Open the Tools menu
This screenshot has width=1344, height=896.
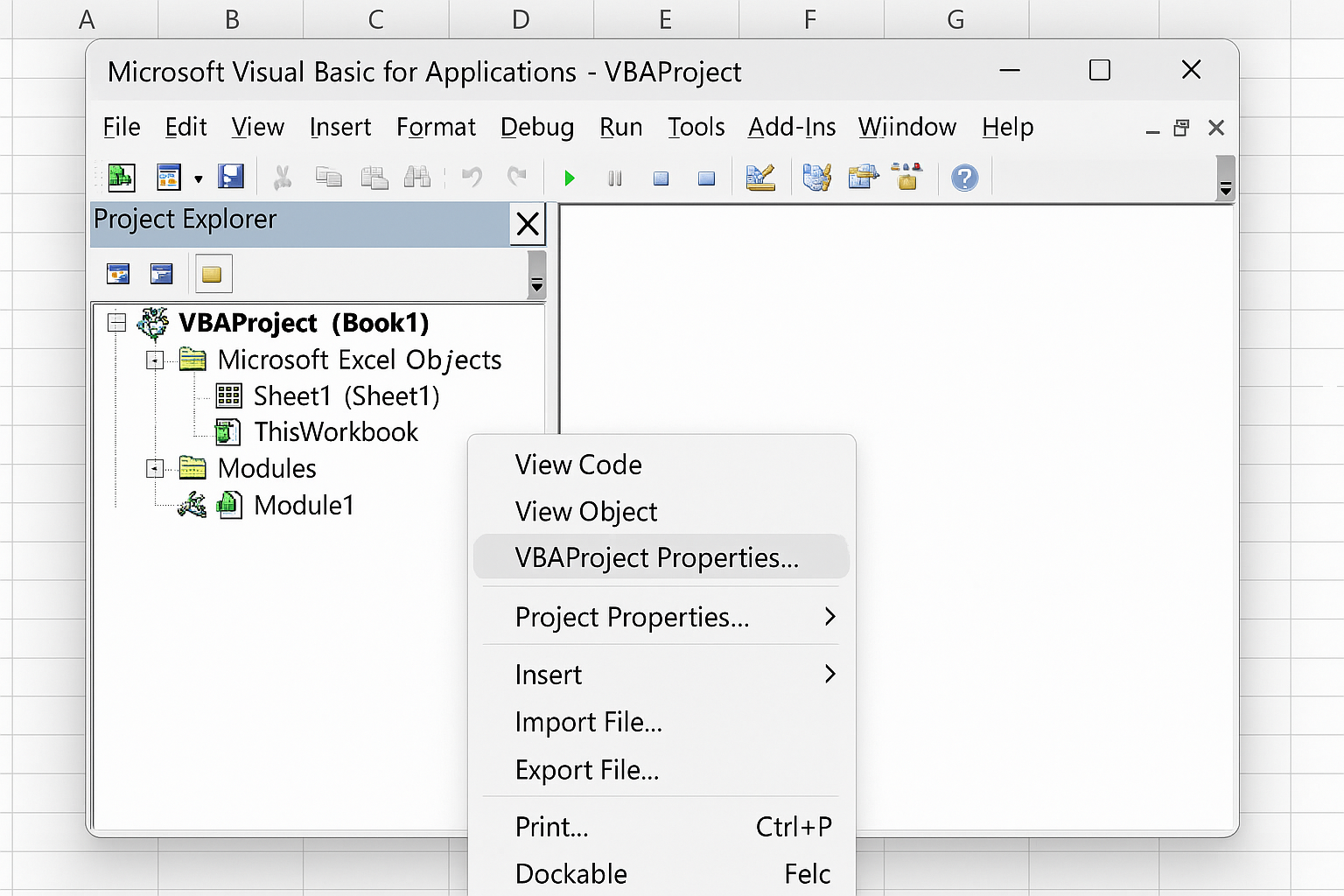(696, 127)
